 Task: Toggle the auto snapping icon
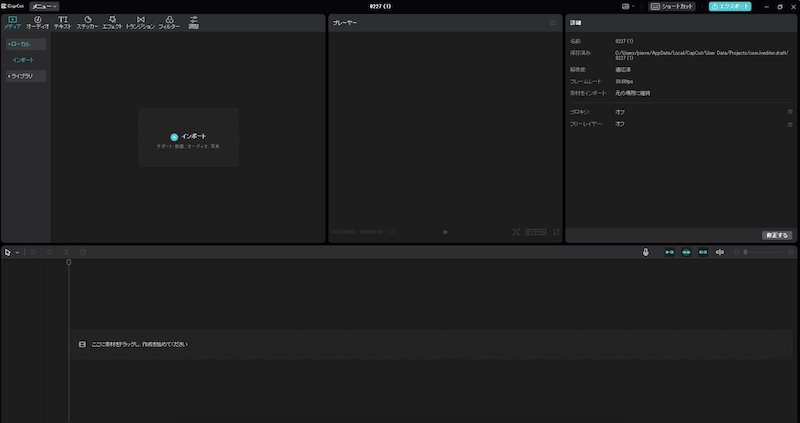[686, 252]
